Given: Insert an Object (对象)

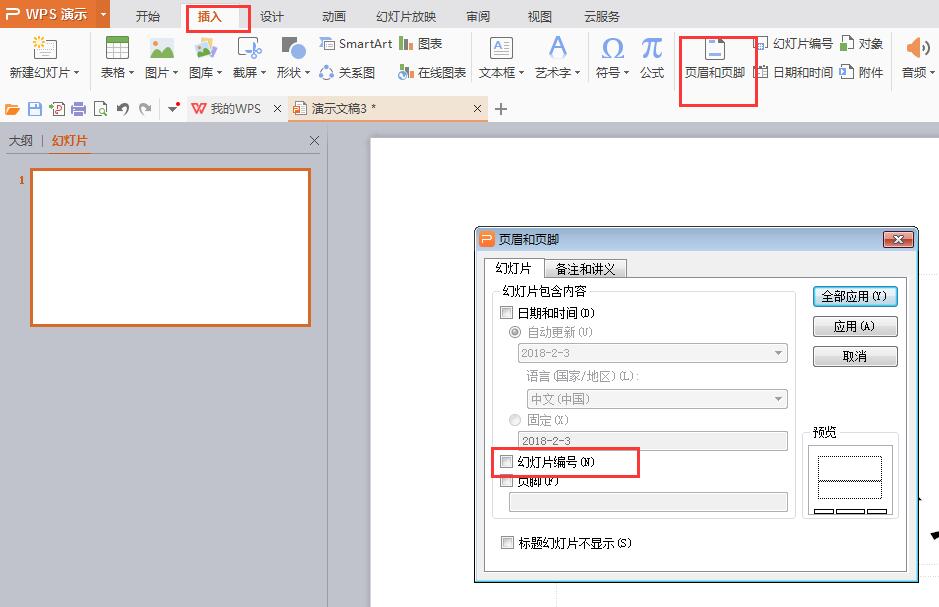Looking at the screenshot, I should (x=862, y=44).
